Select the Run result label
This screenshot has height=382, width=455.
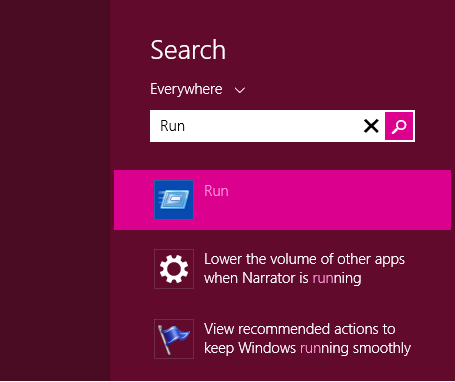pyautogui.click(x=216, y=191)
